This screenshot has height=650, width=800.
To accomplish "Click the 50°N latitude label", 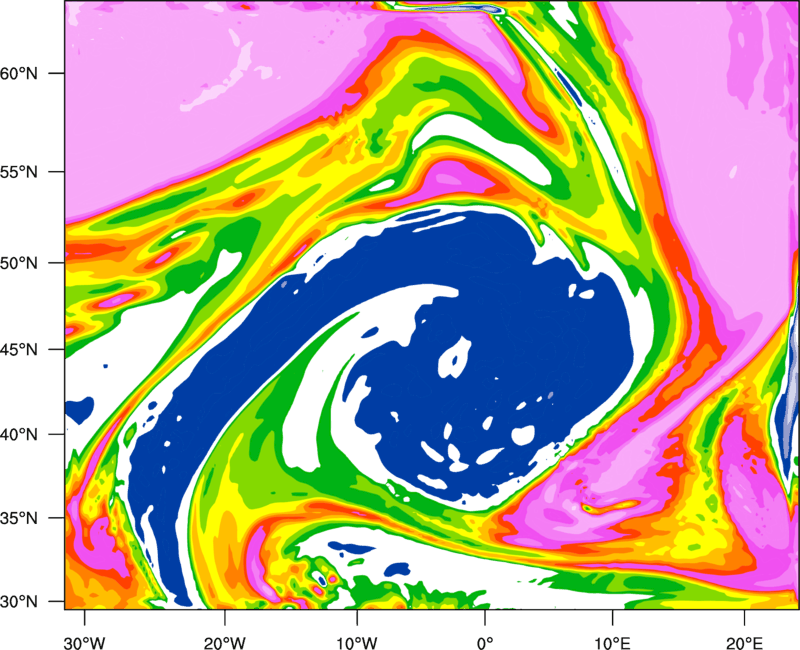I will pos(19,263).
